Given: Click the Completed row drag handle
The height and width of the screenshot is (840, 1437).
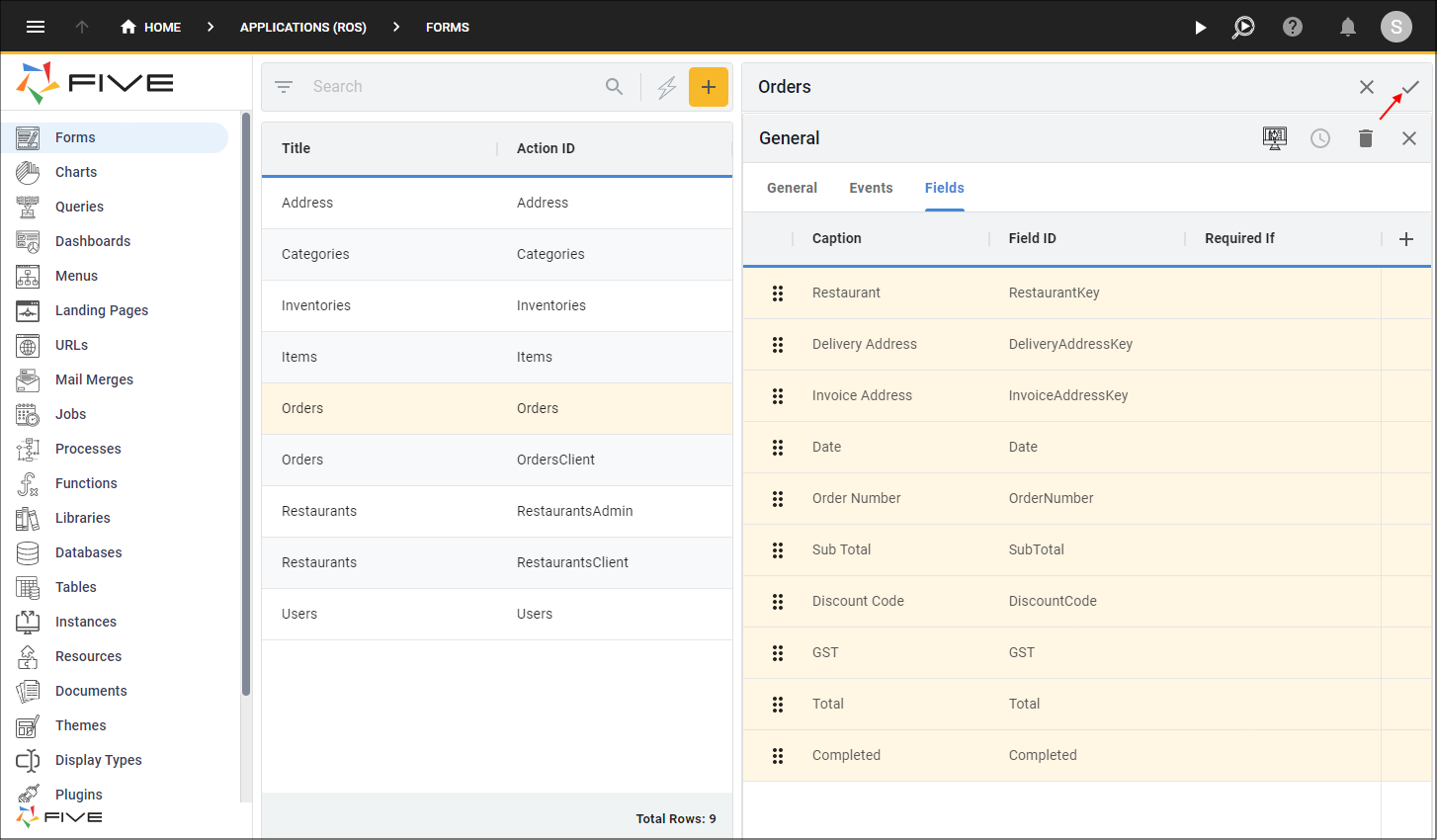Looking at the screenshot, I should (x=778, y=756).
